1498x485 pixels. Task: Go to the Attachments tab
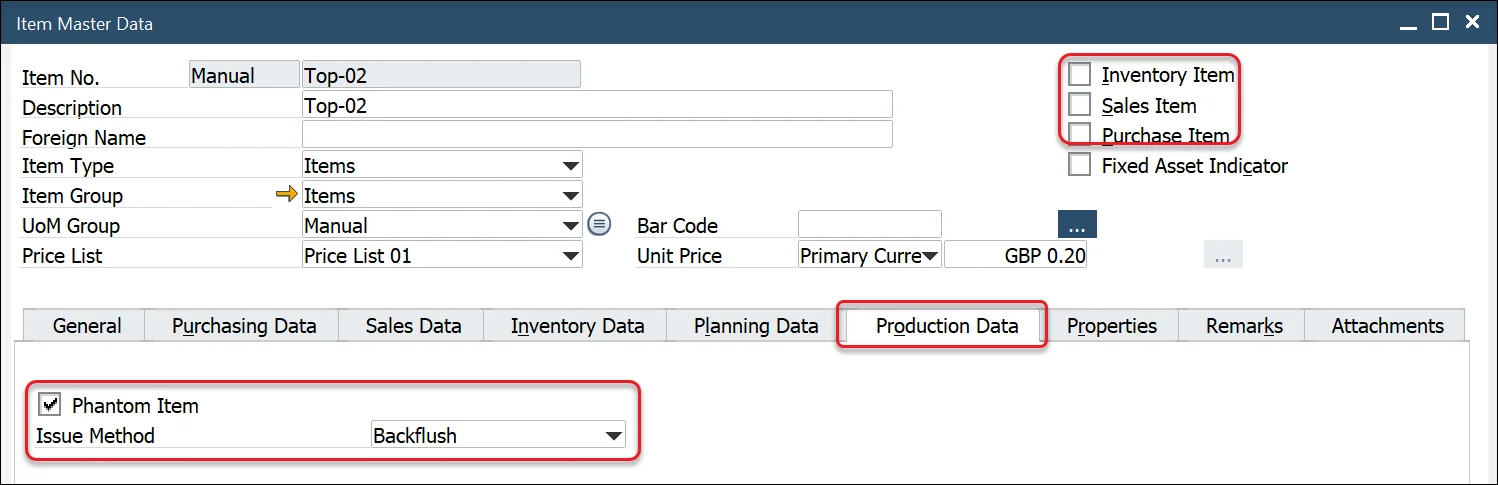tap(1387, 326)
